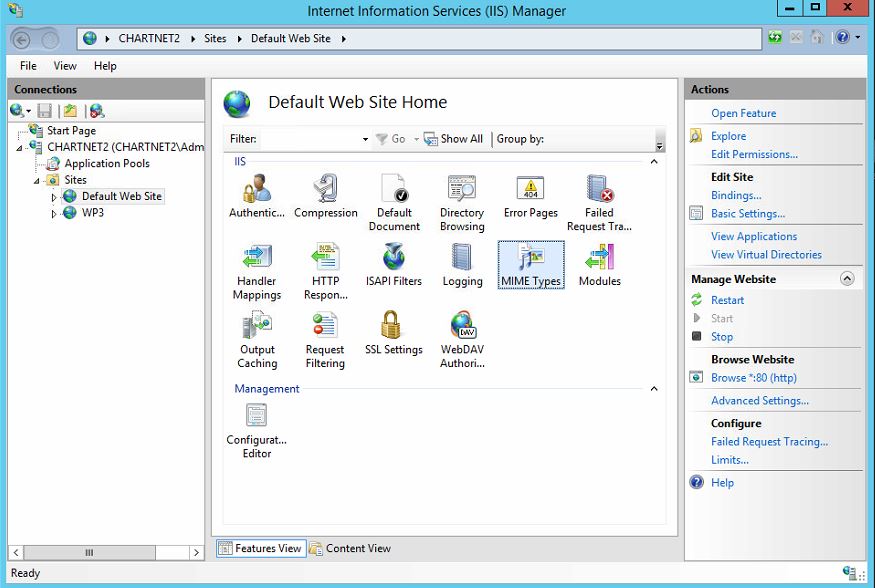Open HTTP Response Headers feature

pyautogui.click(x=325, y=271)
